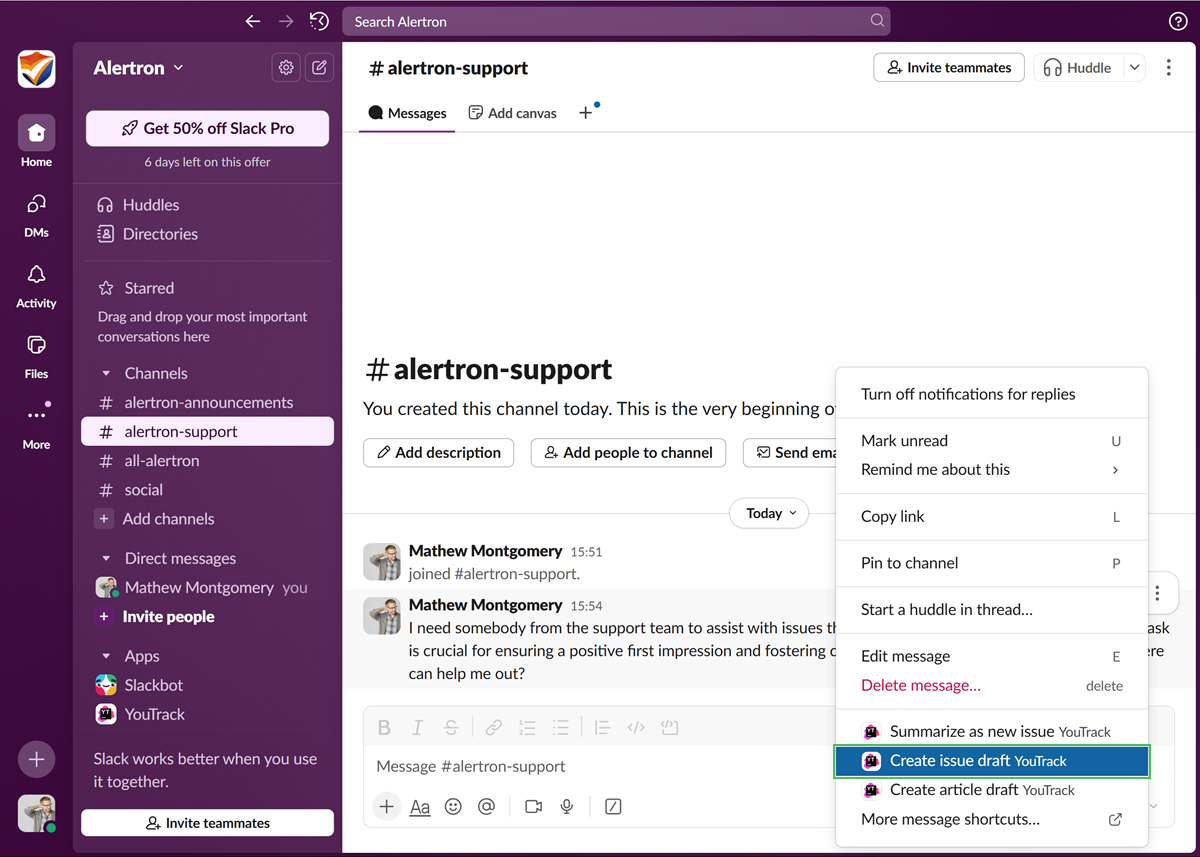Open the Today date dropdown
The width and height of the screenshot is (1200, 857).
pos(769,513)
